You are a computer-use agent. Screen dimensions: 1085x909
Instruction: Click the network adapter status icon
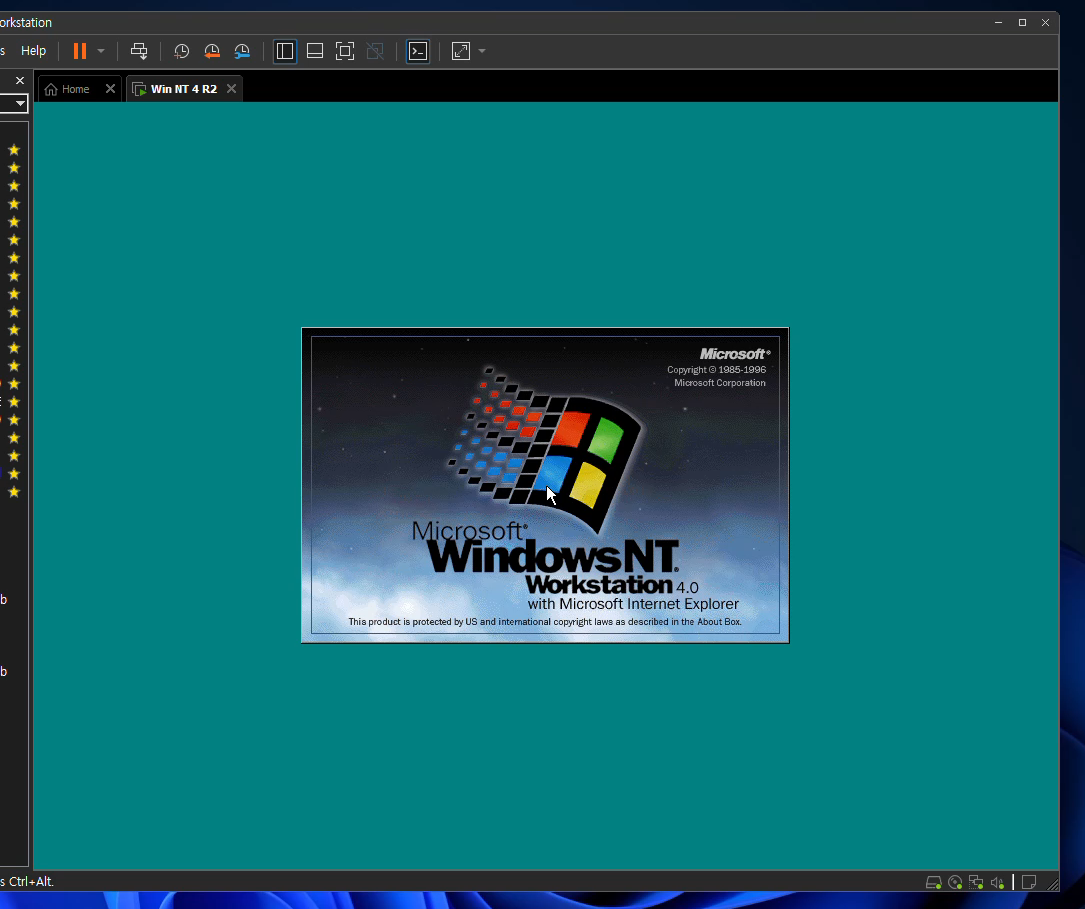(976, 882)
